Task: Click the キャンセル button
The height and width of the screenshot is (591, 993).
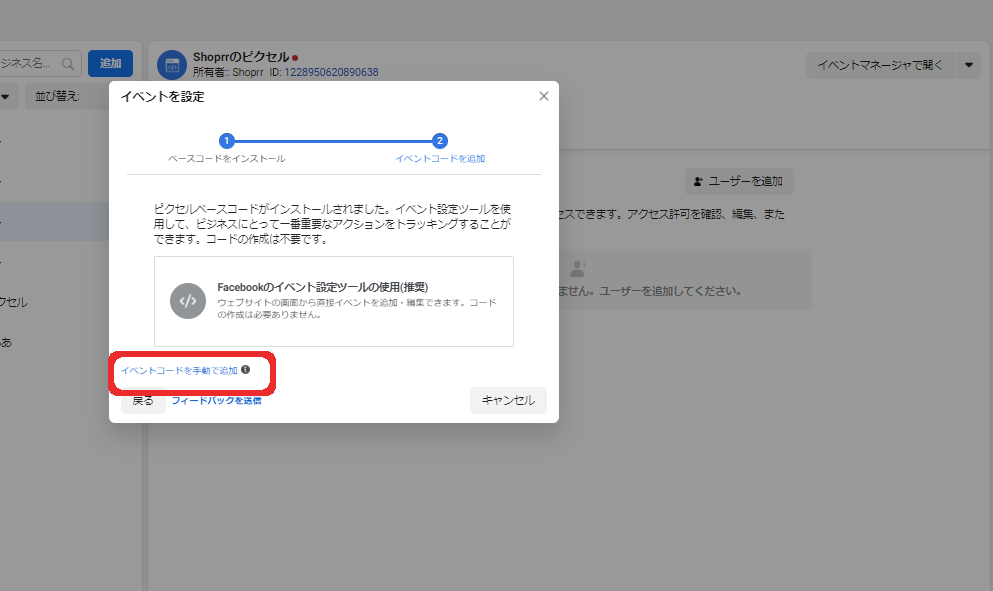Action: 508,400
